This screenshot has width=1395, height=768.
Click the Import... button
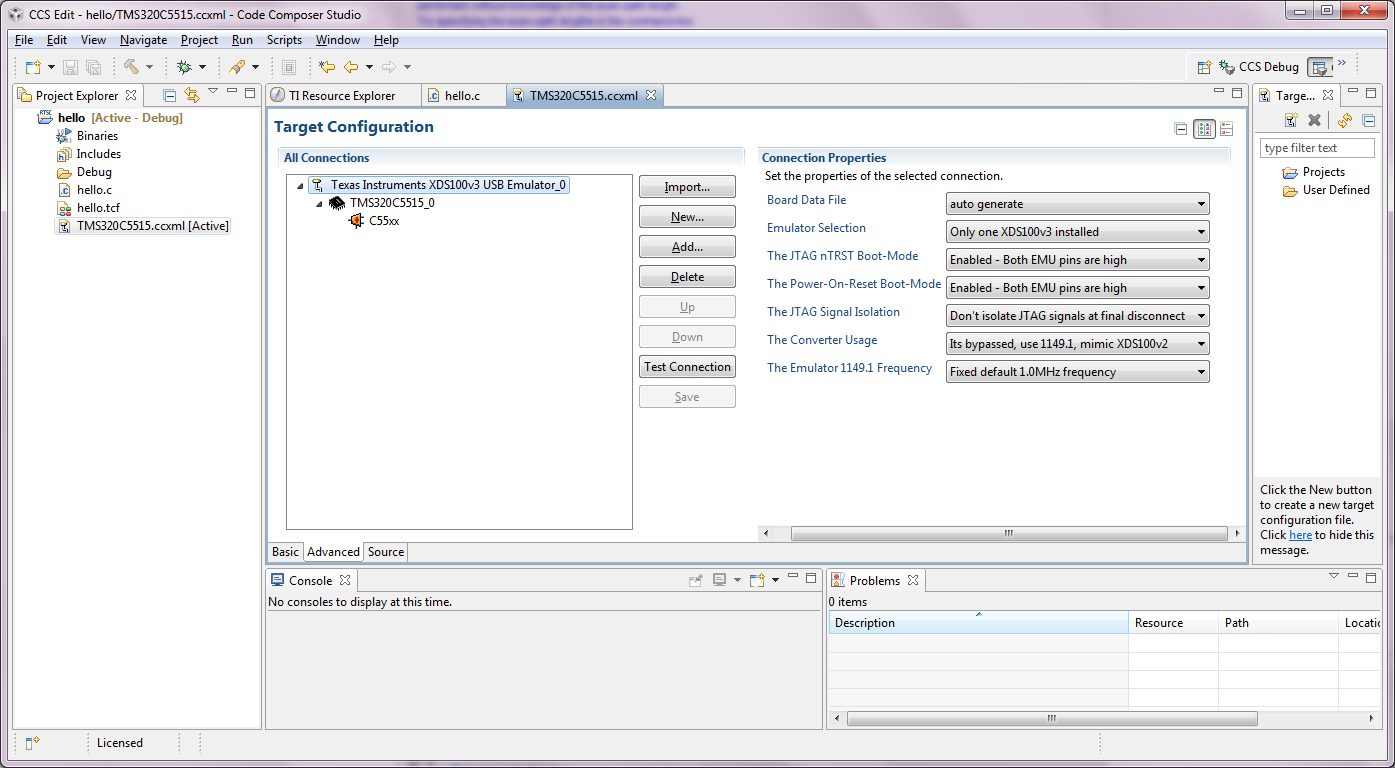(687, 187)
